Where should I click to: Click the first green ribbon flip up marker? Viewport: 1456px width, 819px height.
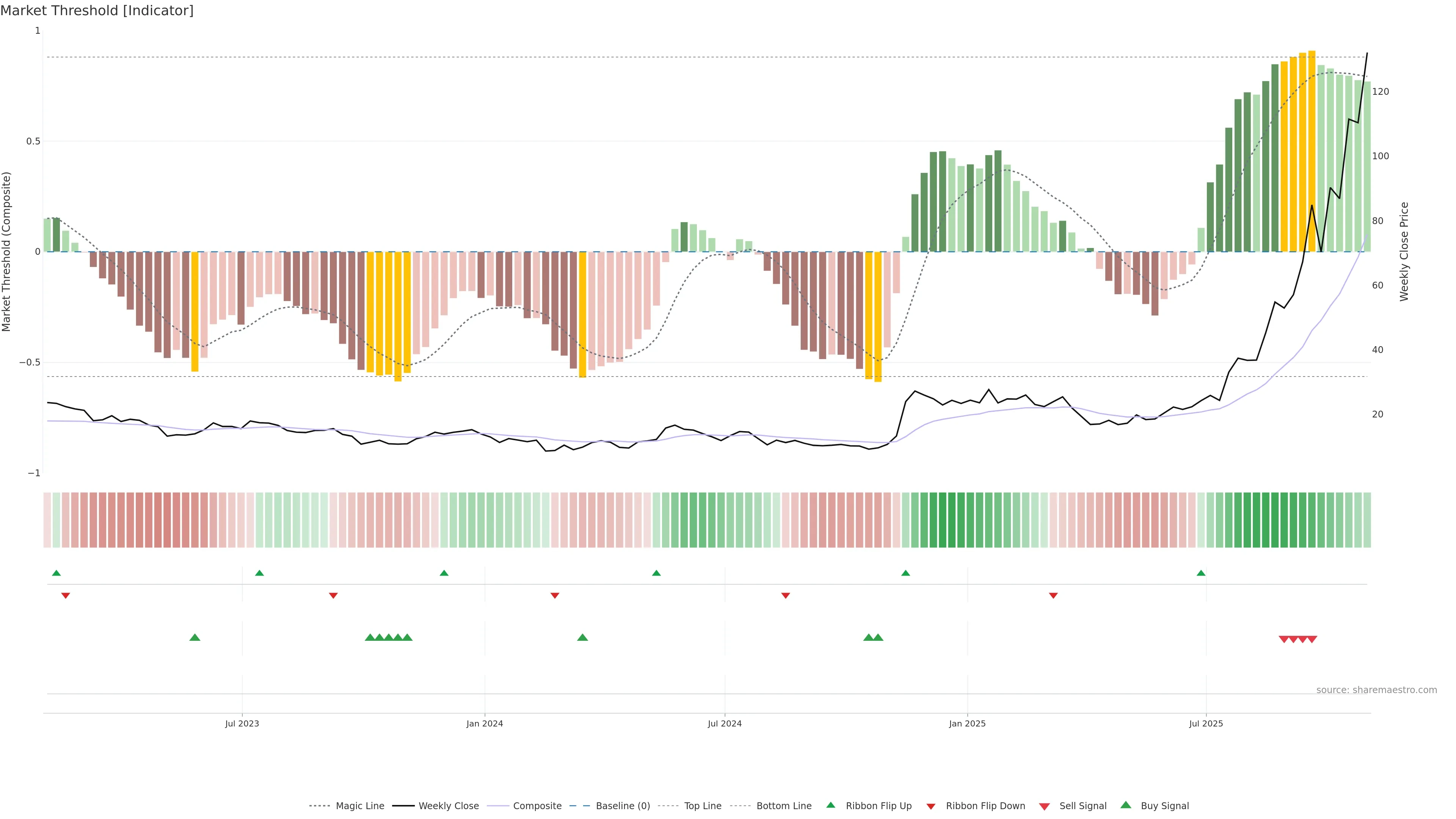56,573
